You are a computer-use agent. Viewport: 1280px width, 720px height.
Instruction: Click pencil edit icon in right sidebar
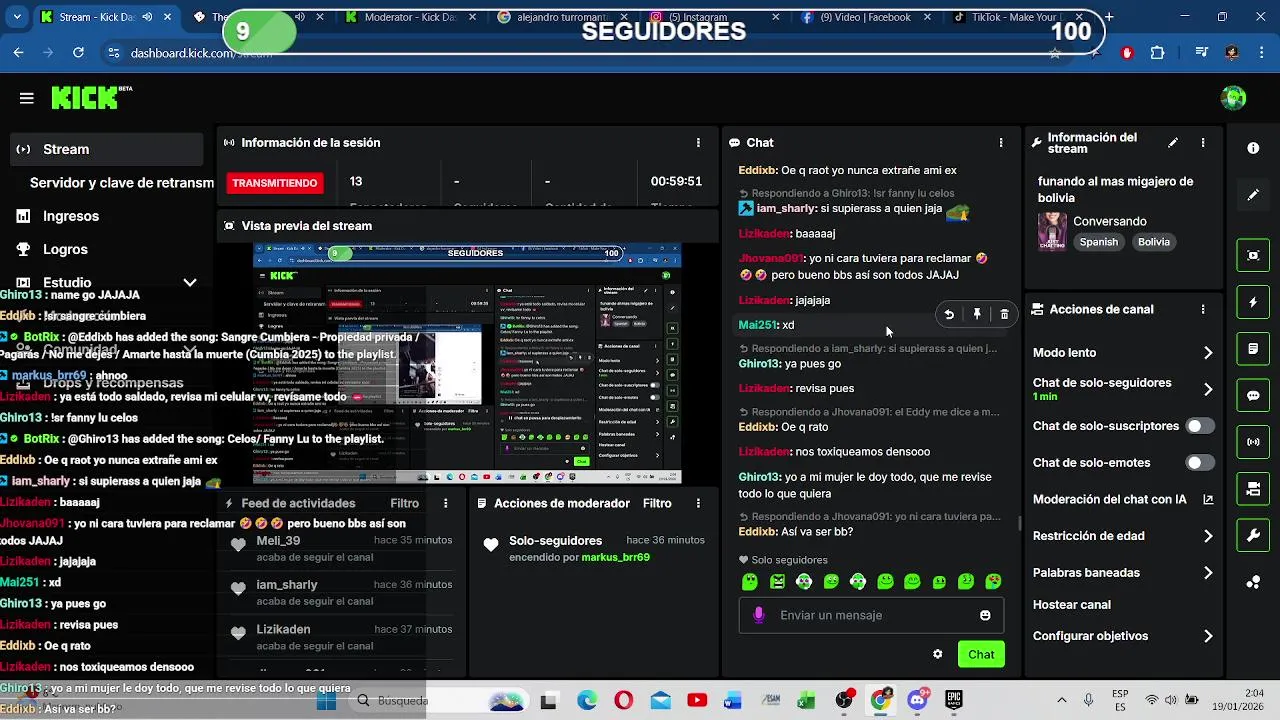[1253, 195]
